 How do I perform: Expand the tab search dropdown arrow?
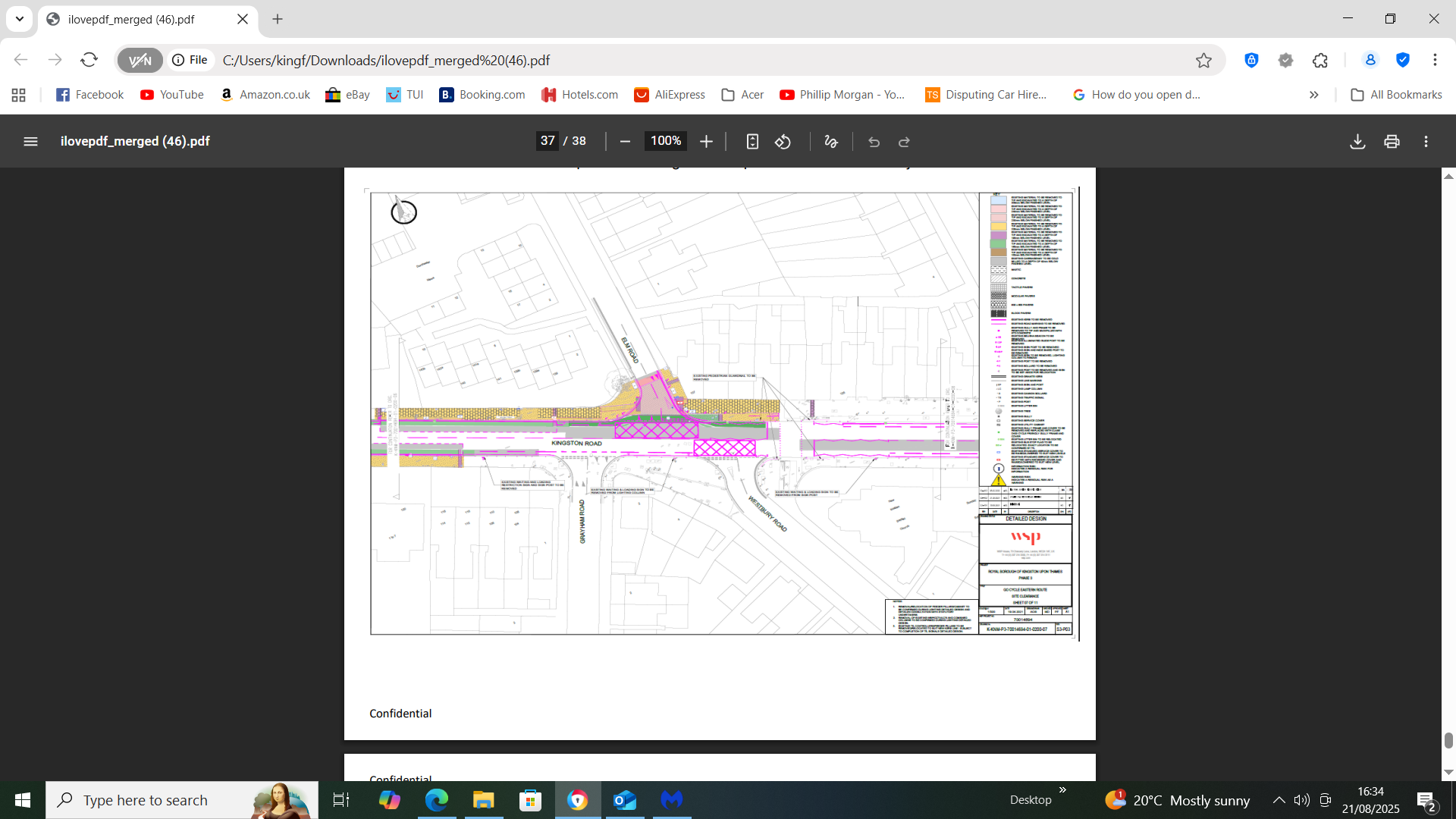click(x=20, y=19)
